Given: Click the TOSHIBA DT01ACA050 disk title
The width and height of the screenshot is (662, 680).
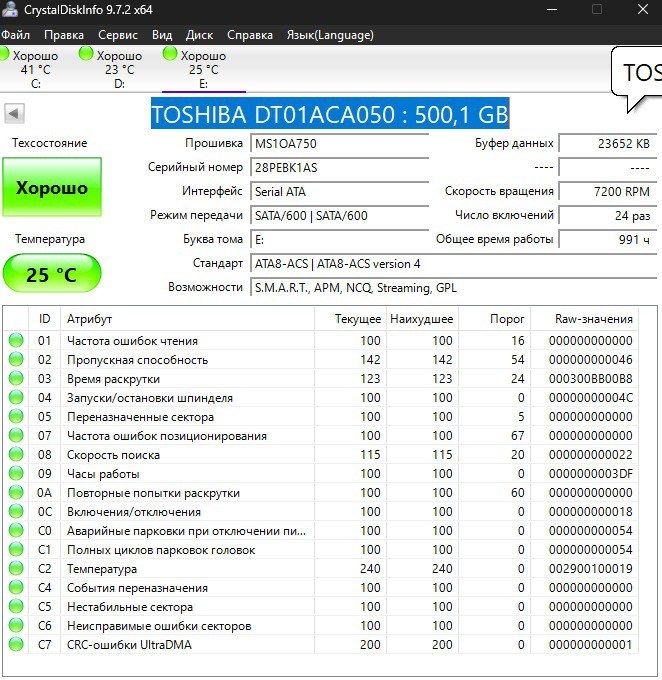Looking at the screenshot, I should point(330,114).
